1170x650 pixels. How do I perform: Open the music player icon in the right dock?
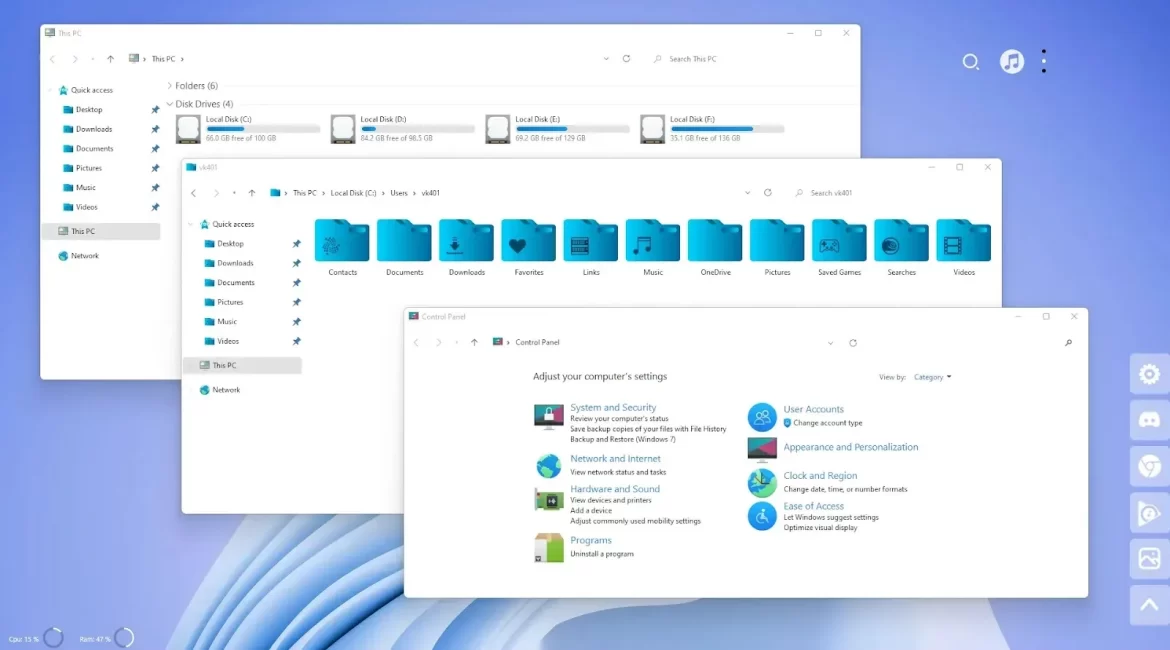[1149, 513]
